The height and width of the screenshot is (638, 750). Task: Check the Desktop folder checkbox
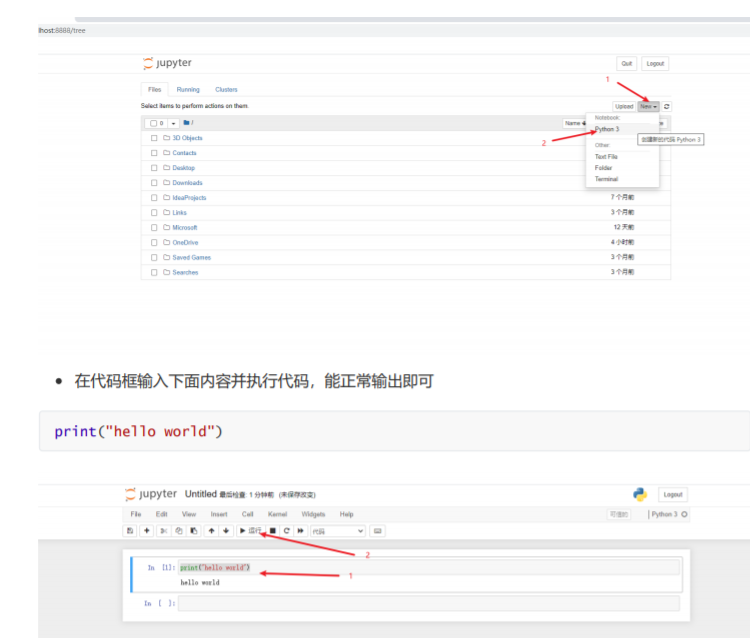tap(154, 168)
